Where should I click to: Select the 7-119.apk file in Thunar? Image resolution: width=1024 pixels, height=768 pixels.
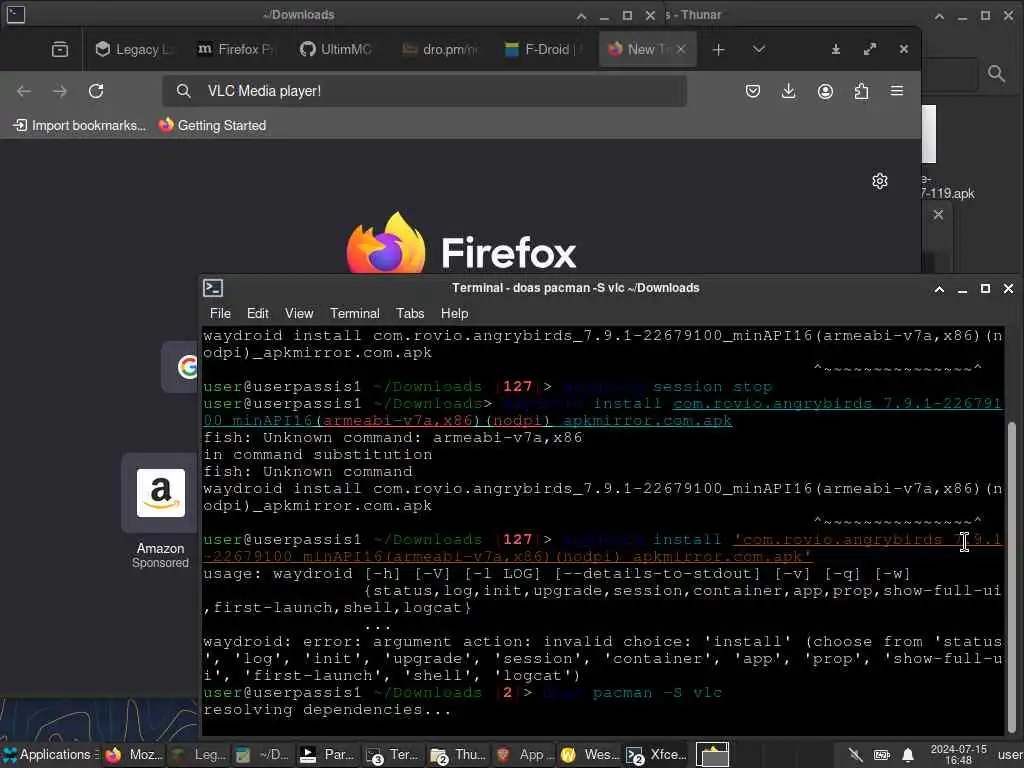[947, 193]
